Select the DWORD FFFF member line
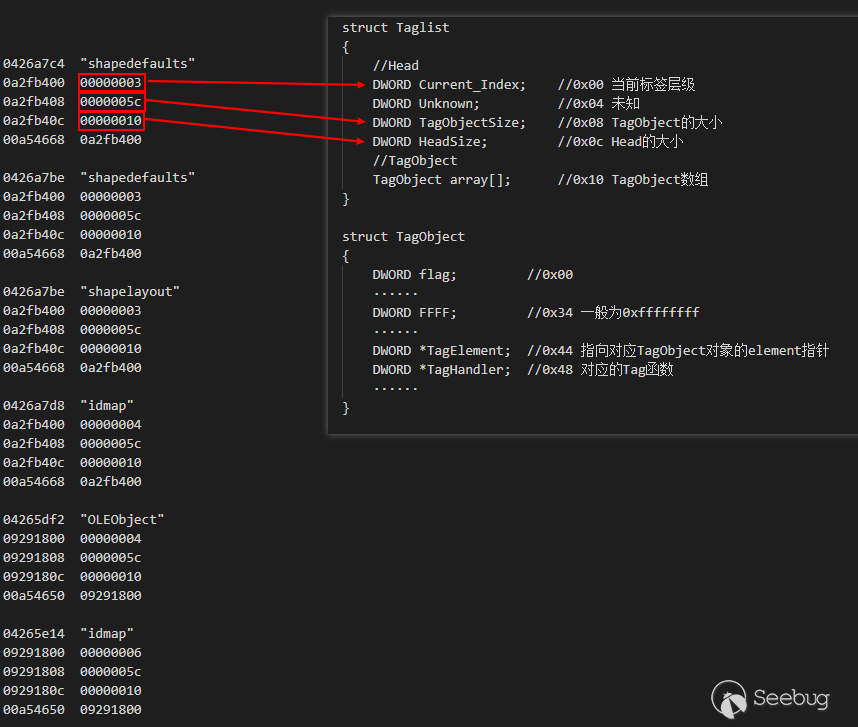Screen dimensions: 858x727 pos(415,313)
